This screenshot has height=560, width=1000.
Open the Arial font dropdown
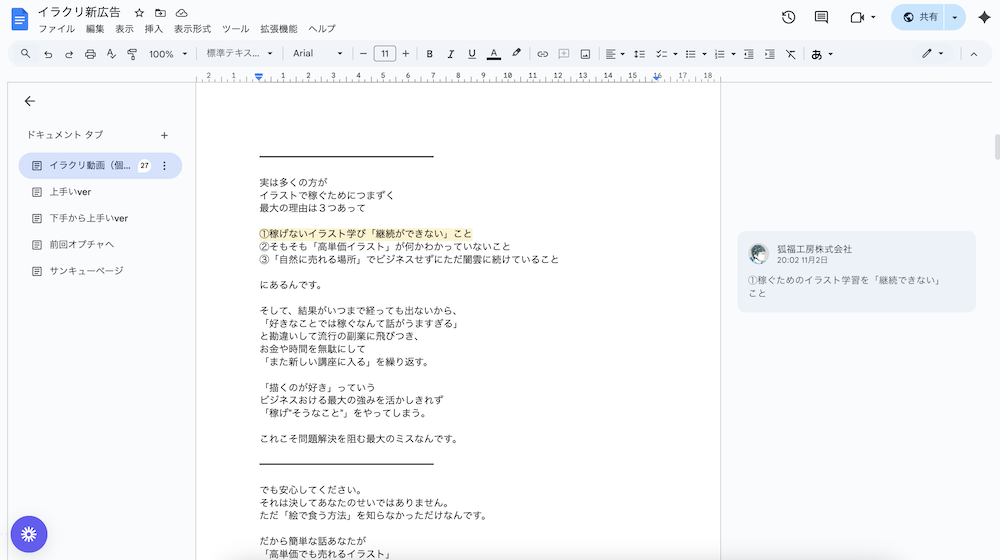coord(317,54)
